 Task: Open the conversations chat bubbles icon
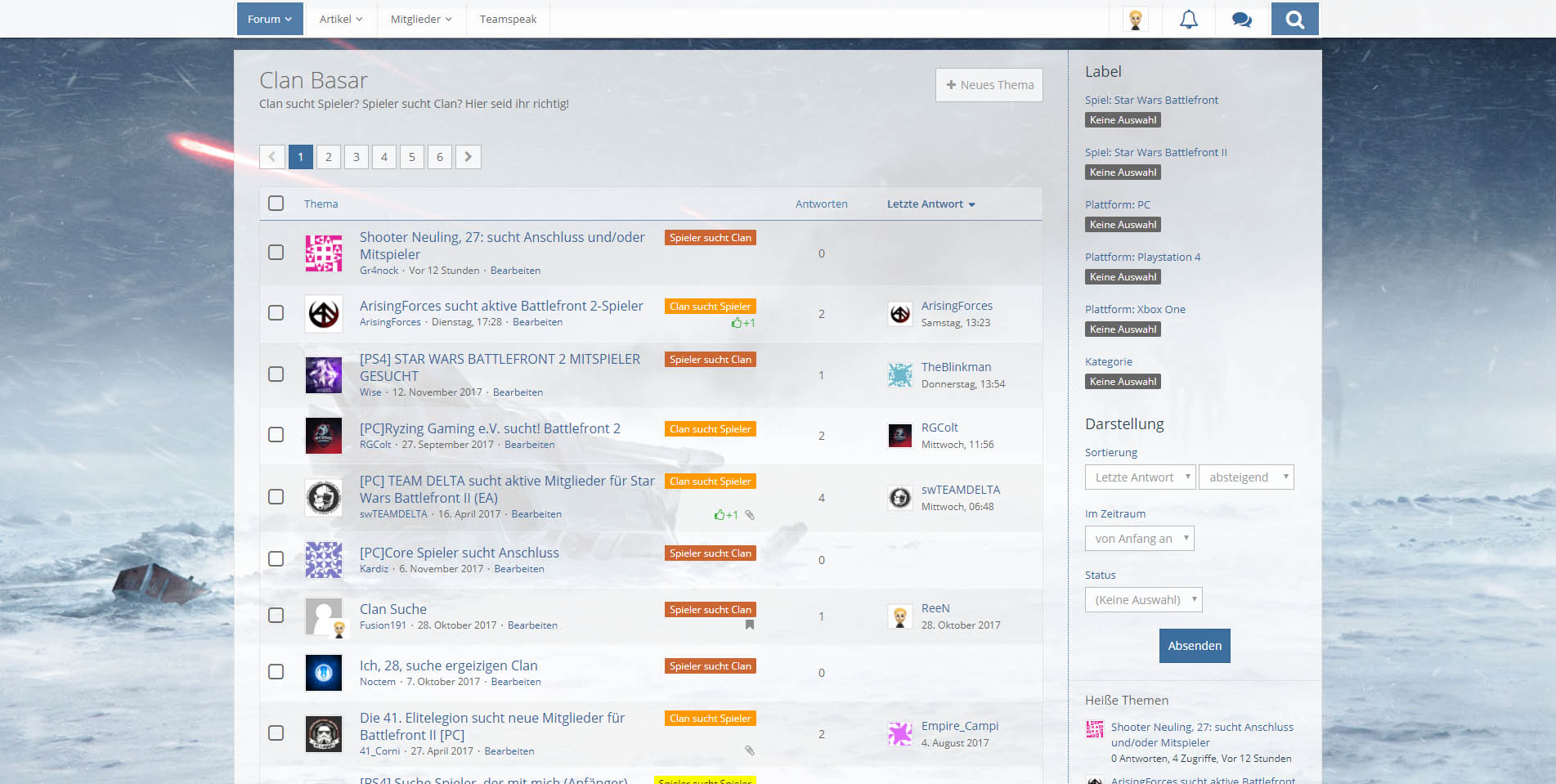pyautogui.click(x=1241, y=20)
